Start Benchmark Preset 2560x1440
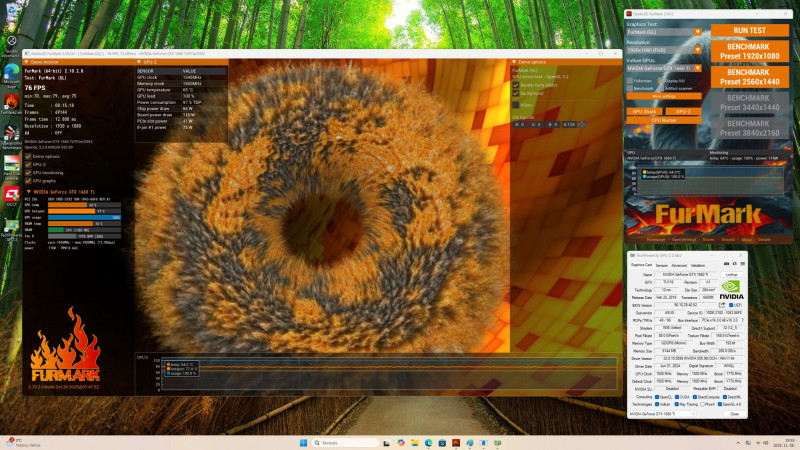This screenshot has width=800, height=450. (x=749, y=77)
